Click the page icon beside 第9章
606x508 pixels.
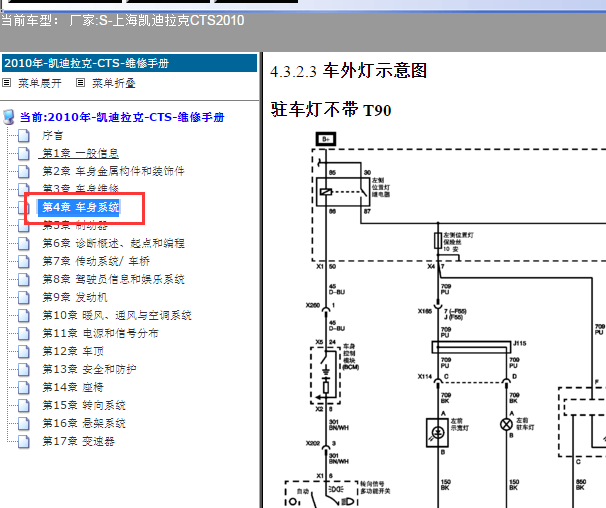24,297
